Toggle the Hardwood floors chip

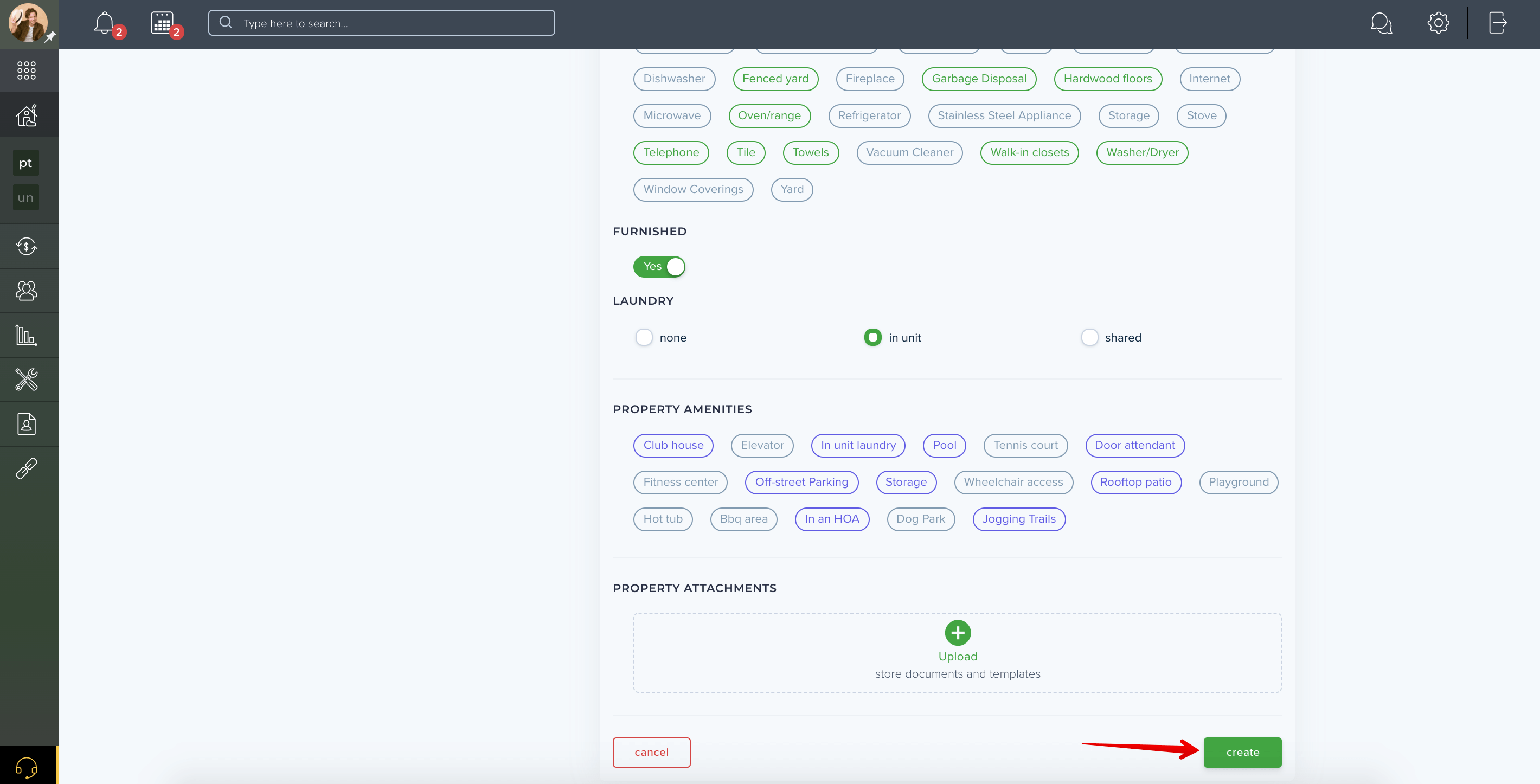(1108, 79)
